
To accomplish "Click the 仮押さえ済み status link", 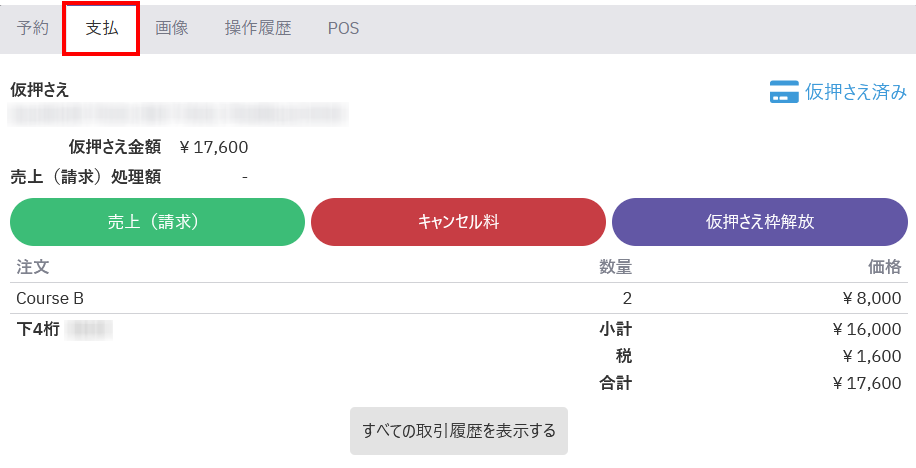I will pyautogui.click(x=855, y=92).
